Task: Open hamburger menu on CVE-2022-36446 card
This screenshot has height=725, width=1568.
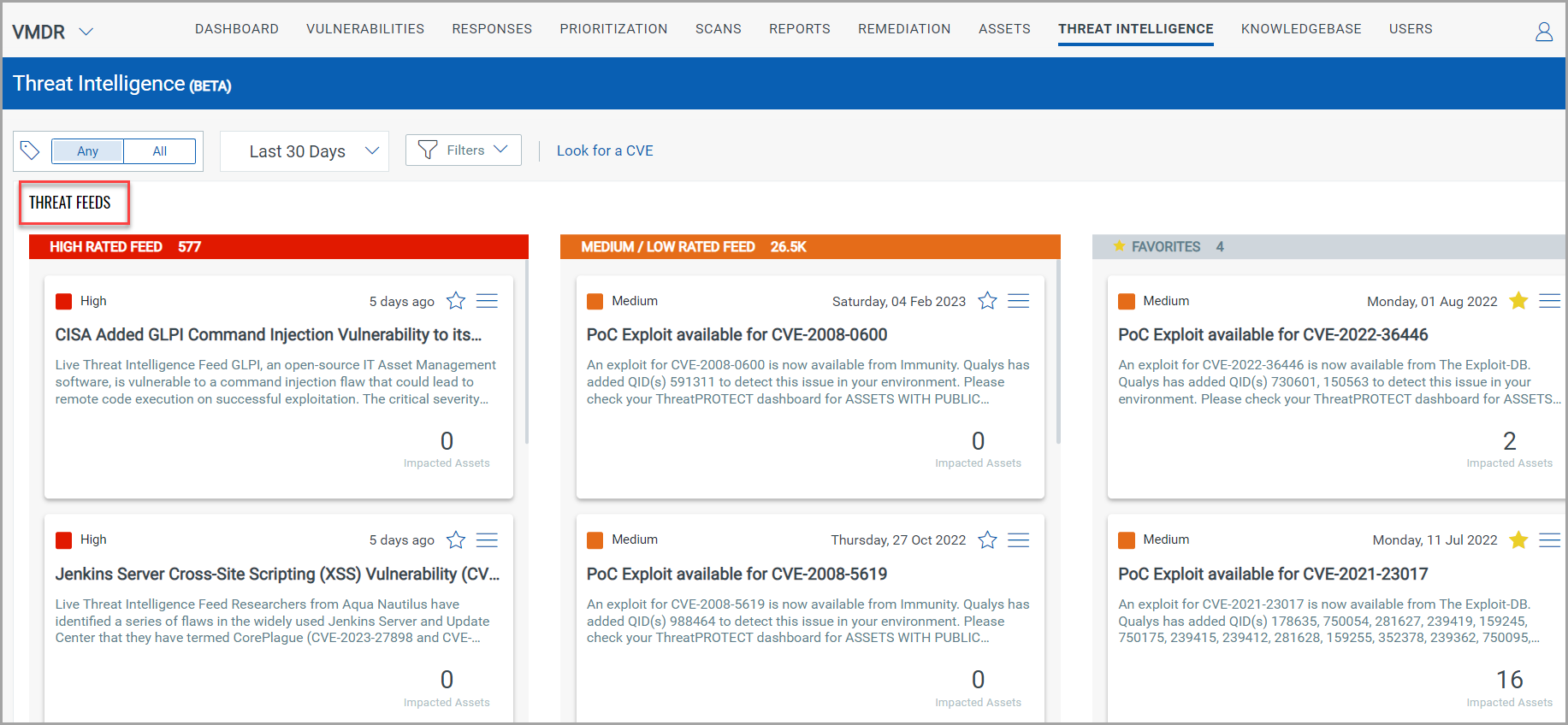Action: (1549, 301)
